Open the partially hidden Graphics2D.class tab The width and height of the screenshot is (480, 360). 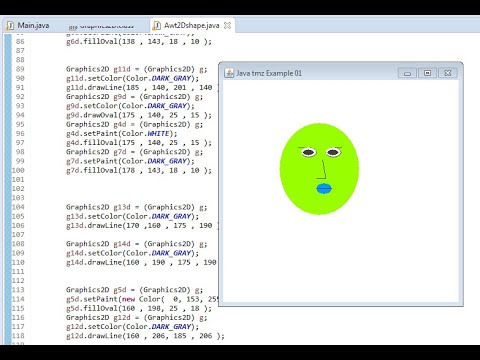(101, 26)
